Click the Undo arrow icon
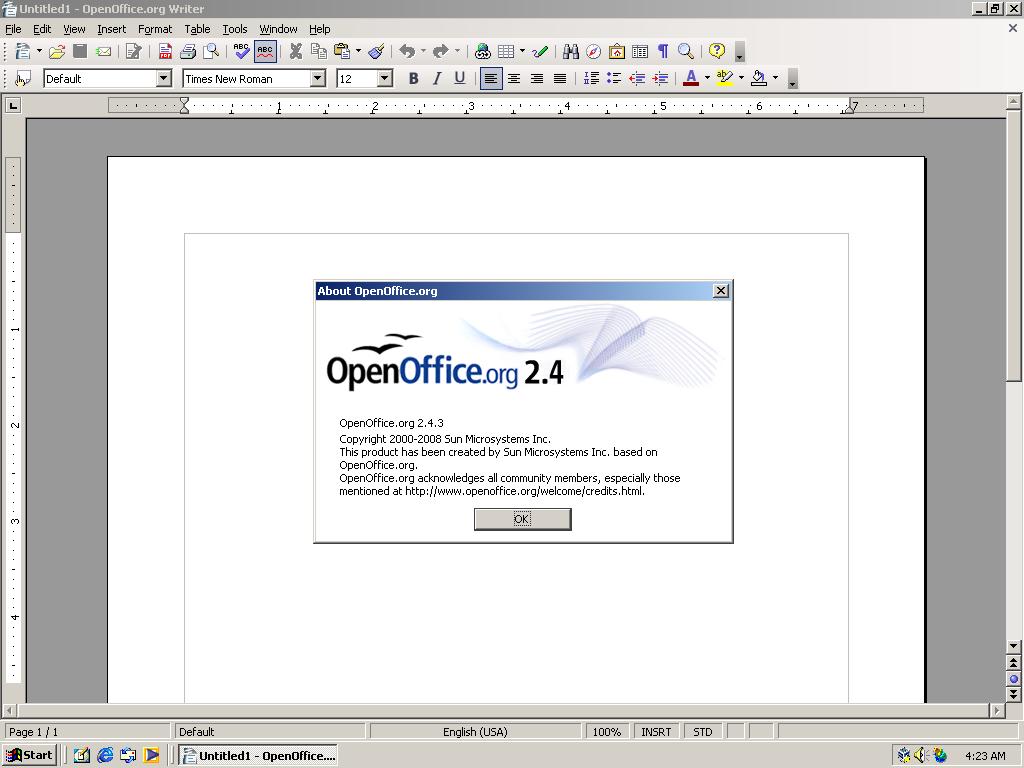Screen dimensions: 1024x768 (x=407, y=51)
